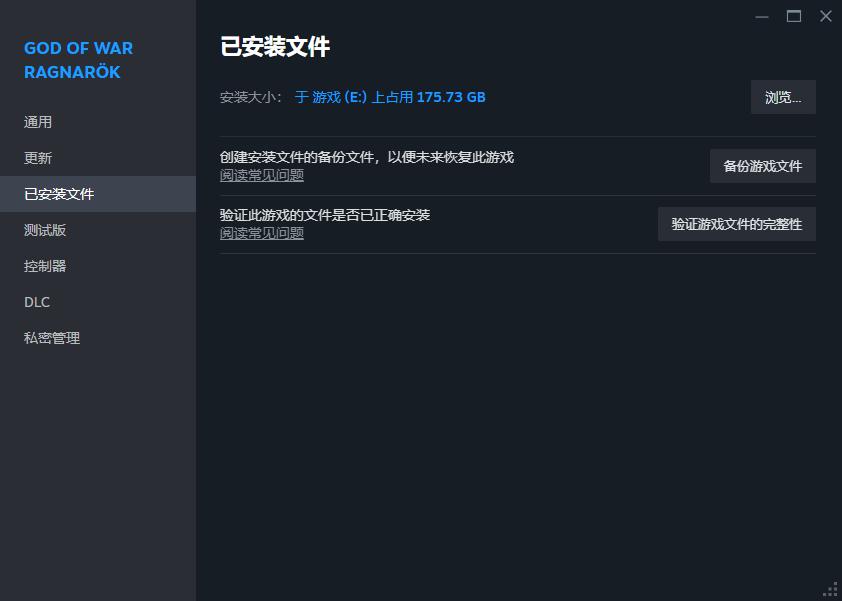
Task: Go to the 测试版 tab
Action: click(98, 230)
